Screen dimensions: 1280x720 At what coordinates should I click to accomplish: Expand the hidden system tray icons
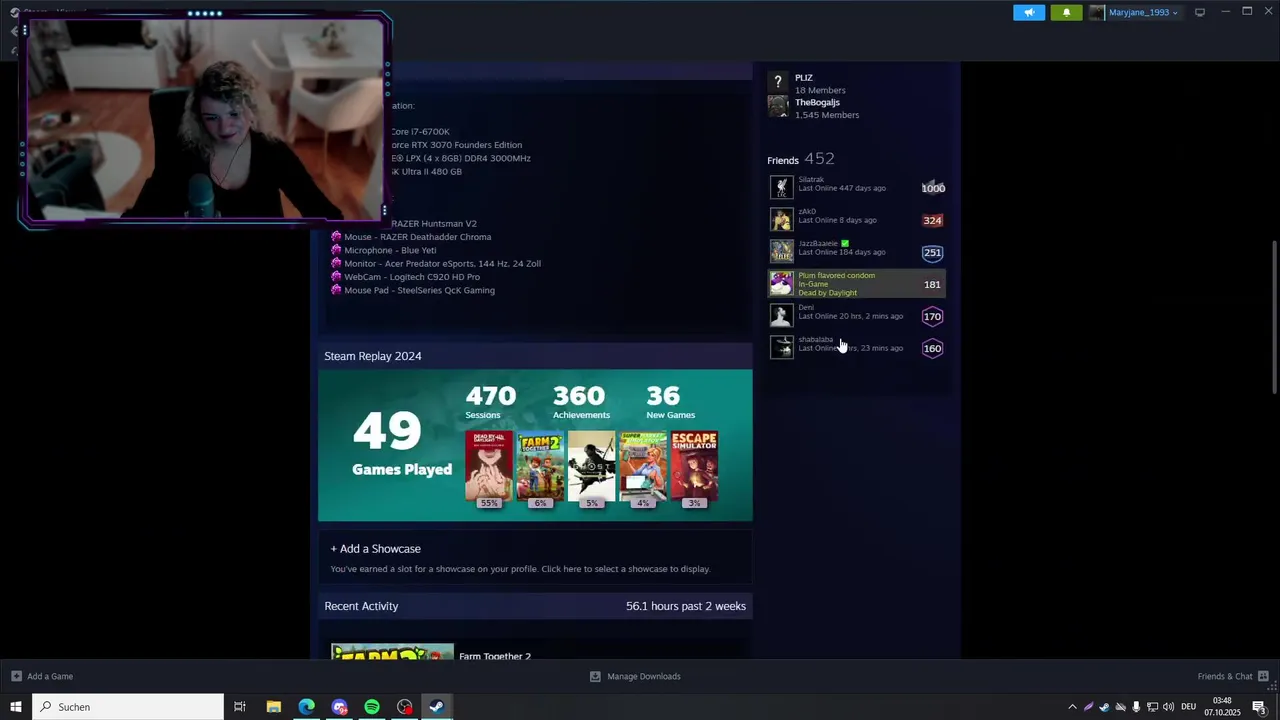pyautogui.click(x=1072, y=707)
